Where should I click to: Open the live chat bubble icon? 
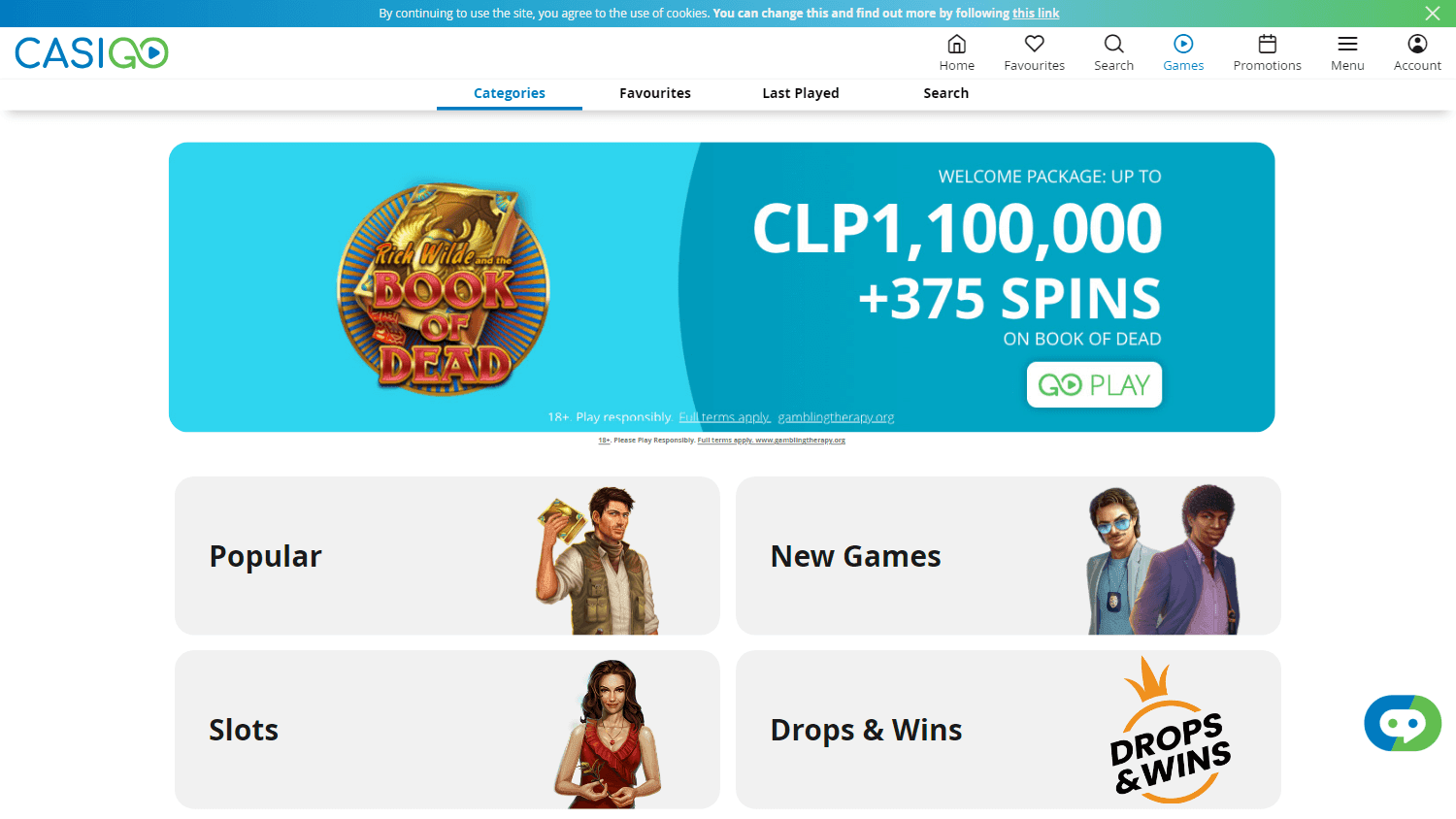click(x=1403, y=723)
